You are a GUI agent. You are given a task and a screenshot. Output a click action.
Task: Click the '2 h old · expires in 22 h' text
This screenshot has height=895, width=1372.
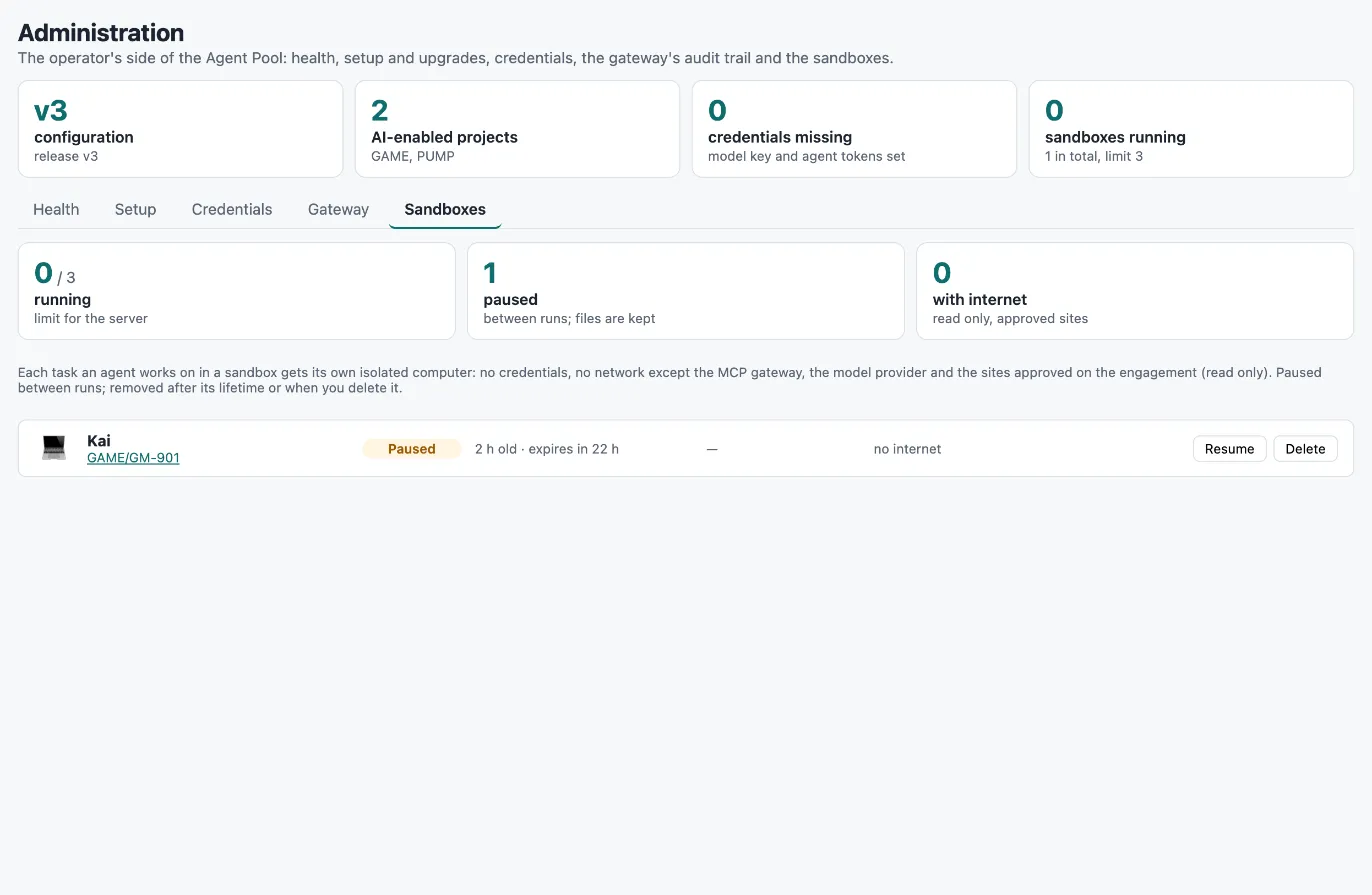coord(547,449)
